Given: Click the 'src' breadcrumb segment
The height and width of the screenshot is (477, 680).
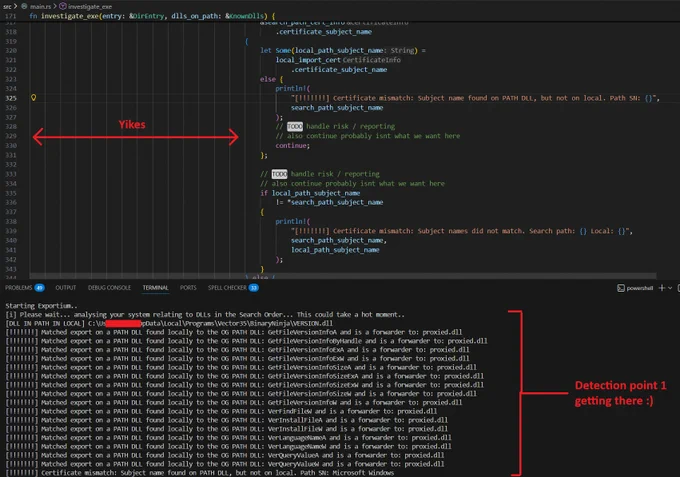Looking at the screenshot, I should pos(7,6).
